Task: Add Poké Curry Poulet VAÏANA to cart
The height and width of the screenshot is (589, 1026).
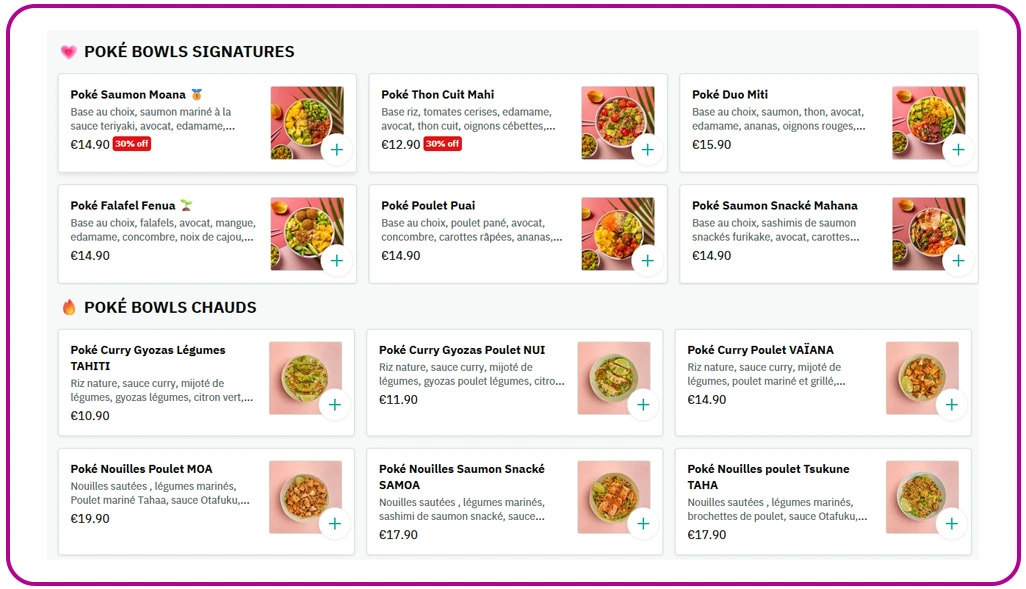Action: click(x=951, y=405)
